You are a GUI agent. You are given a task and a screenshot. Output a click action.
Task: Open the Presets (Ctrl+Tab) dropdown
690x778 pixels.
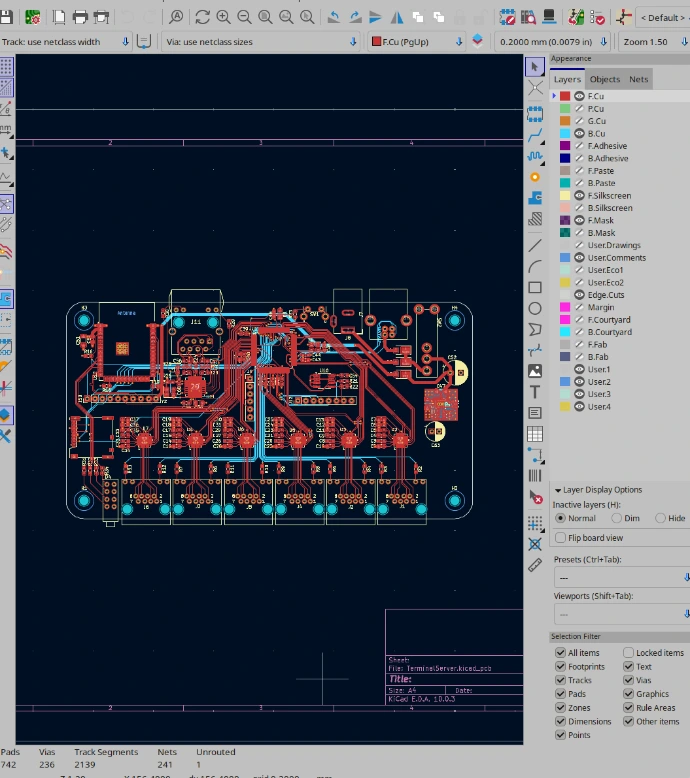coord(622,578)
